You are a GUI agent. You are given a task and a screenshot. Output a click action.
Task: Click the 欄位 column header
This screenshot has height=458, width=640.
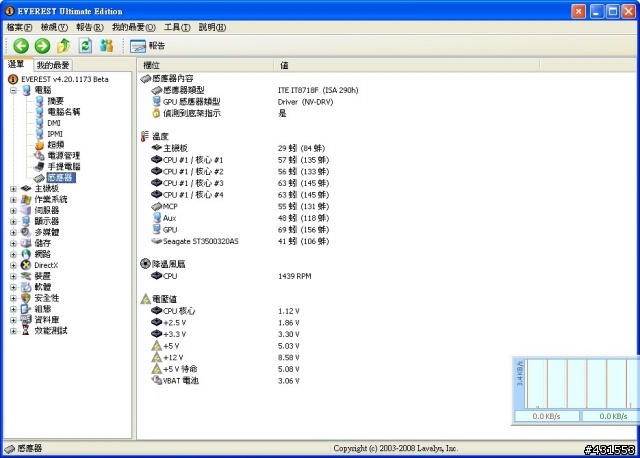click(x=205, y=65)
